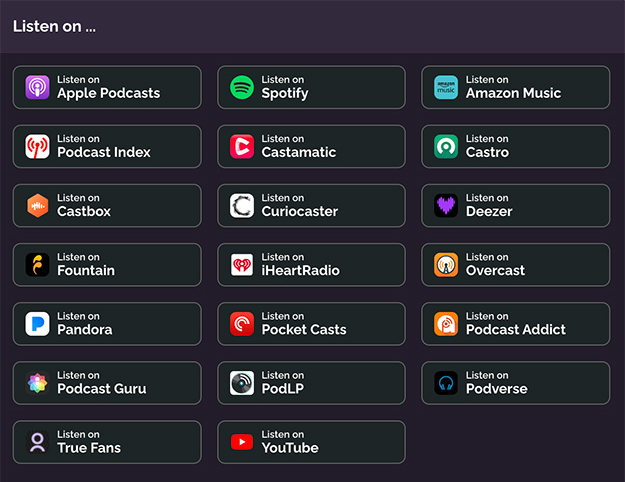Click the purple heart Deezer icon
Image resolution: width=625 pixels, height=482 pixels.
446,205
